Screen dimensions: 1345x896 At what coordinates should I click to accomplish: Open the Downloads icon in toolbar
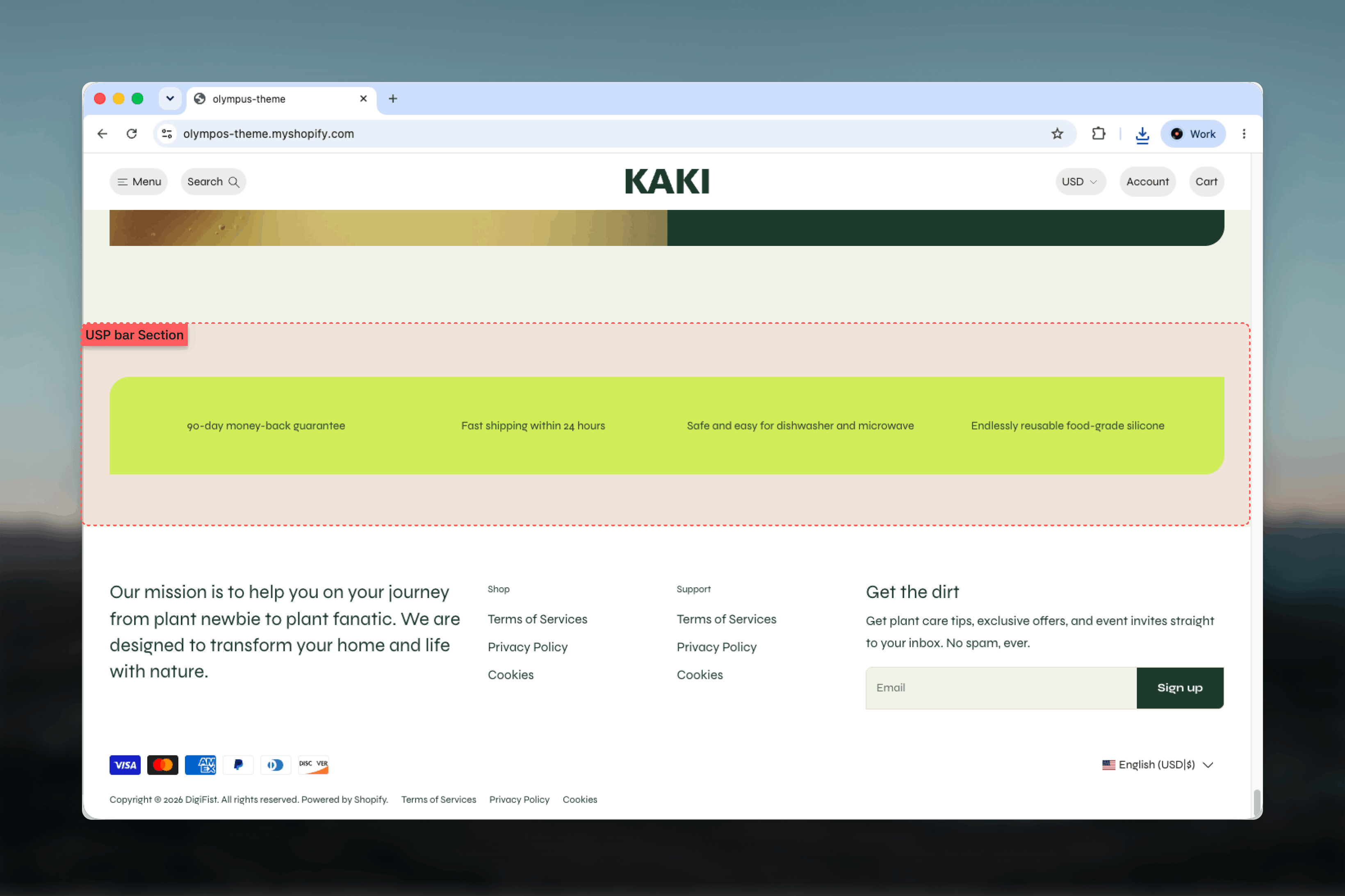coord(1142,134)
